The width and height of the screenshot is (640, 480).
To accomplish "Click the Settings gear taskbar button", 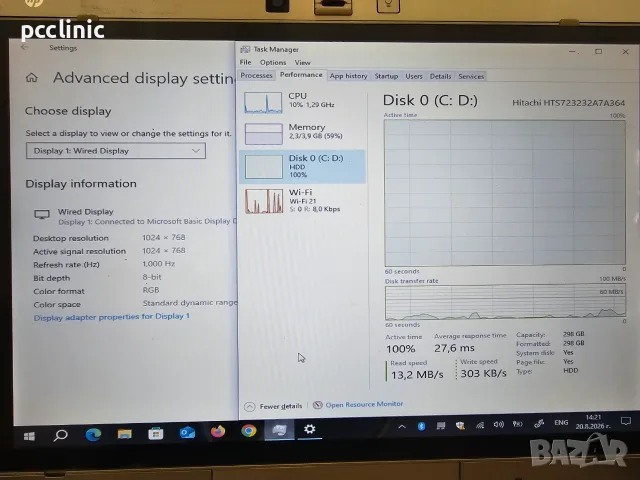I will tap(309, 429).
